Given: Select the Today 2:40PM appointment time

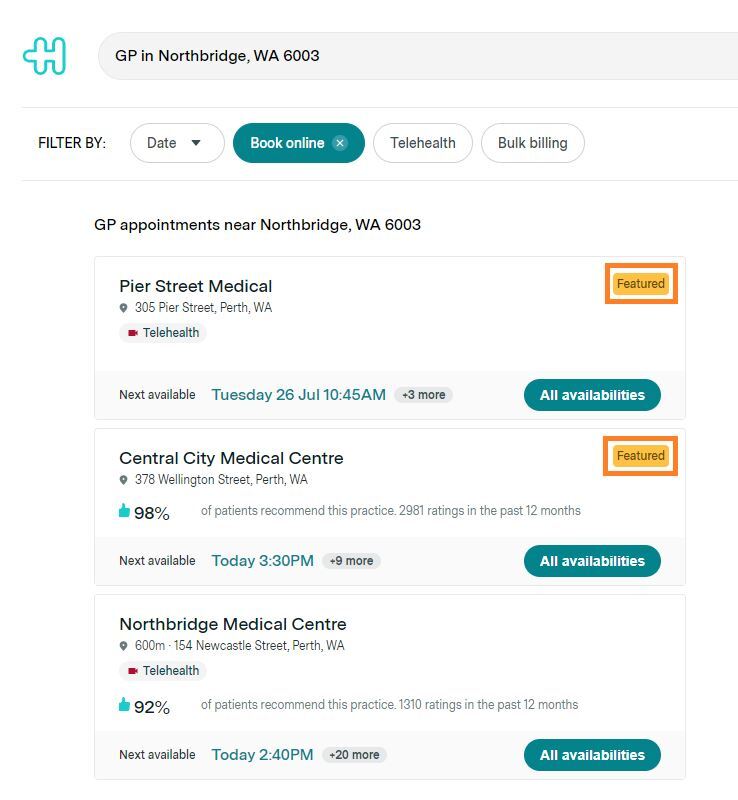Looking at the screenshot, I should [x=262, y=755].
